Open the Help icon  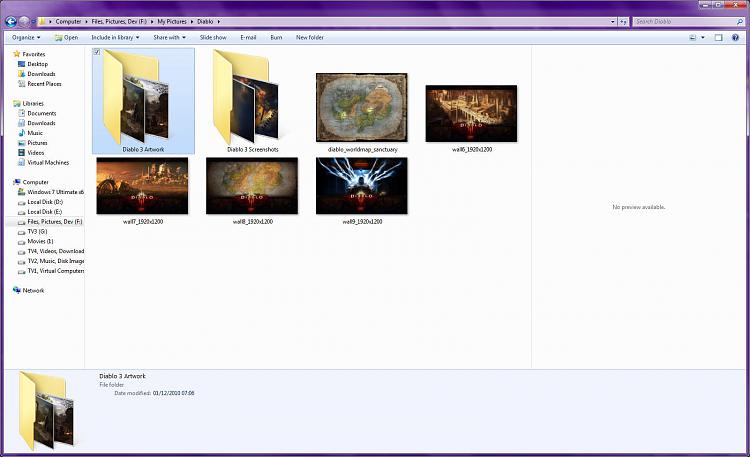pyautogui.click(x=735, y=37)
